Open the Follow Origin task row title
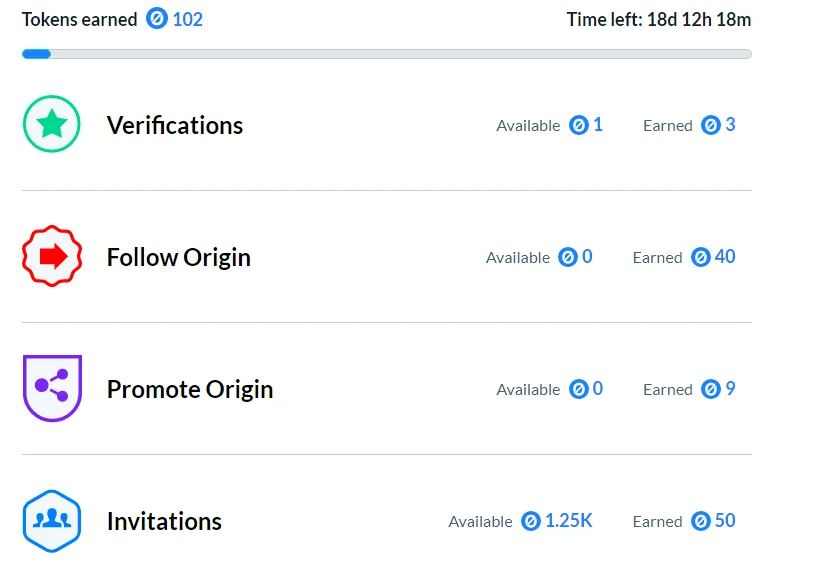The height and width of the screenshot is (583, 820). point(179,258)
